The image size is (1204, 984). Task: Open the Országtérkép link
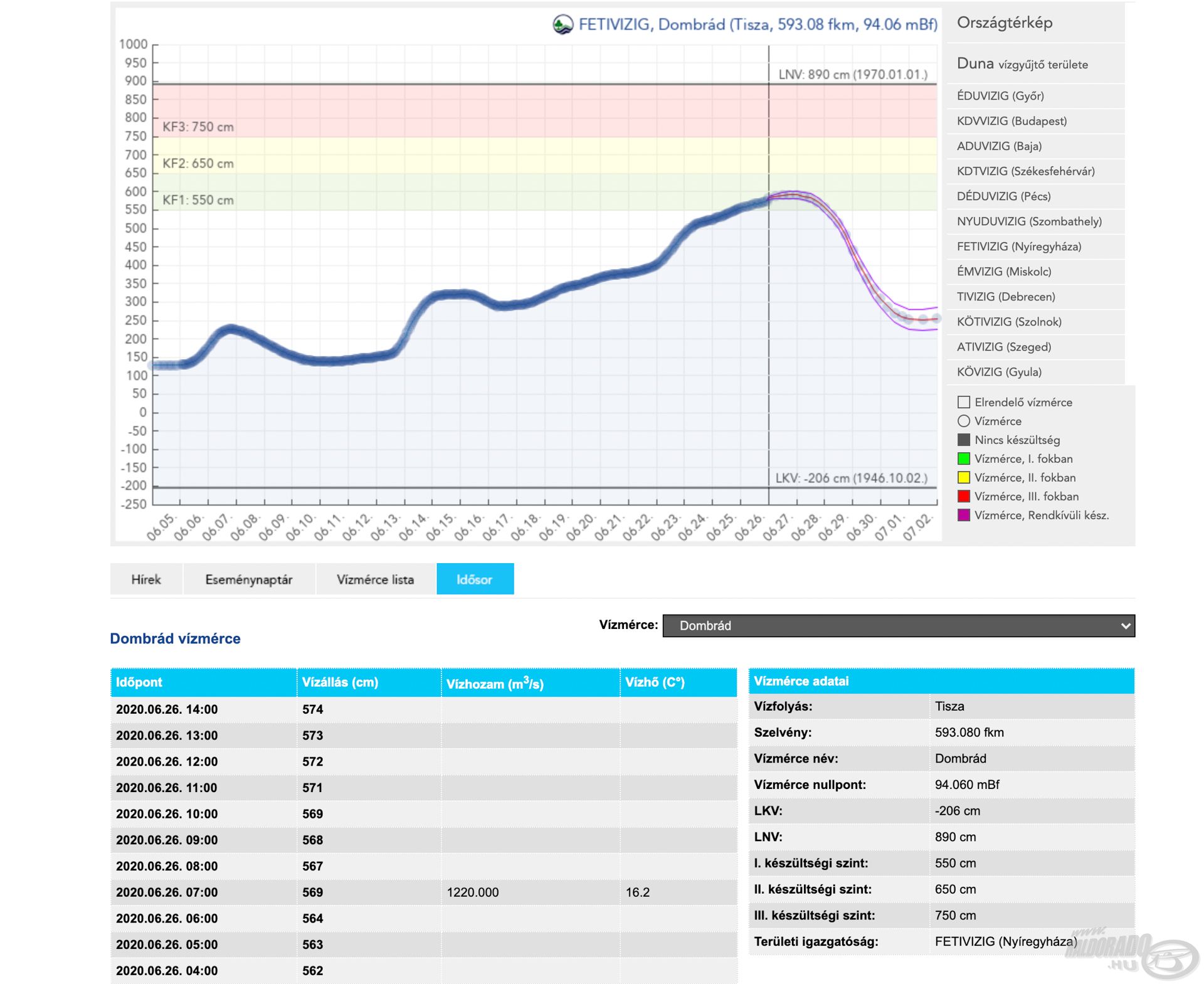tap(1005, 23)
